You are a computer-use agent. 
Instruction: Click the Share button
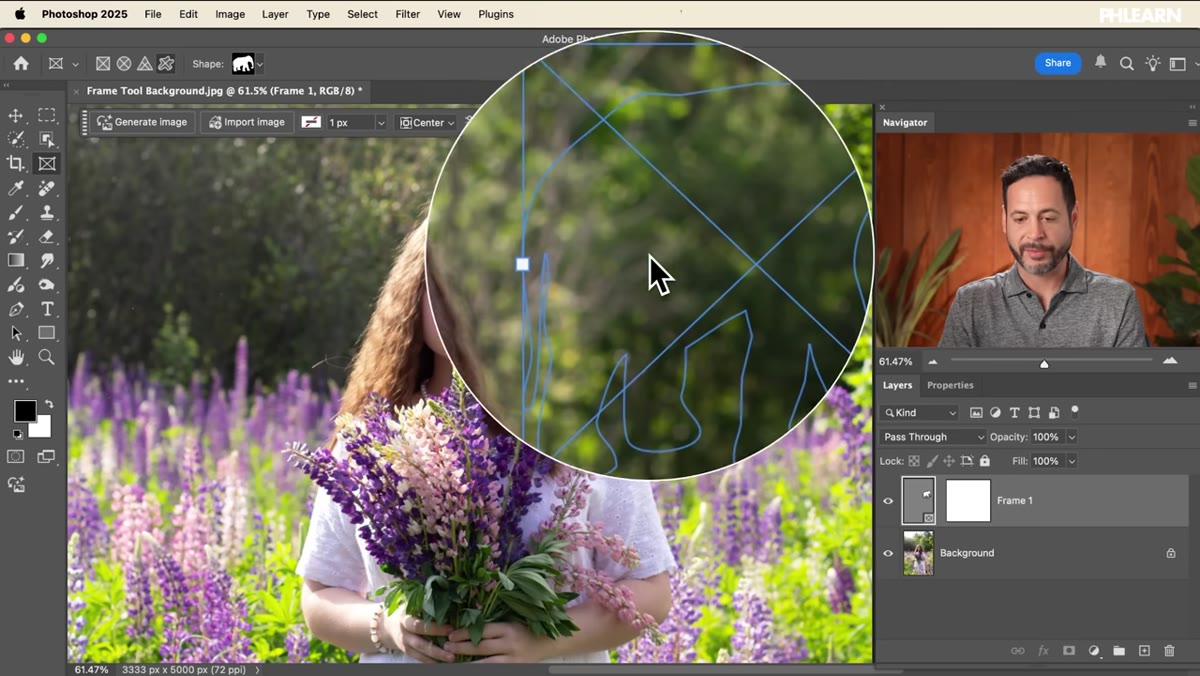(1057, 63)
